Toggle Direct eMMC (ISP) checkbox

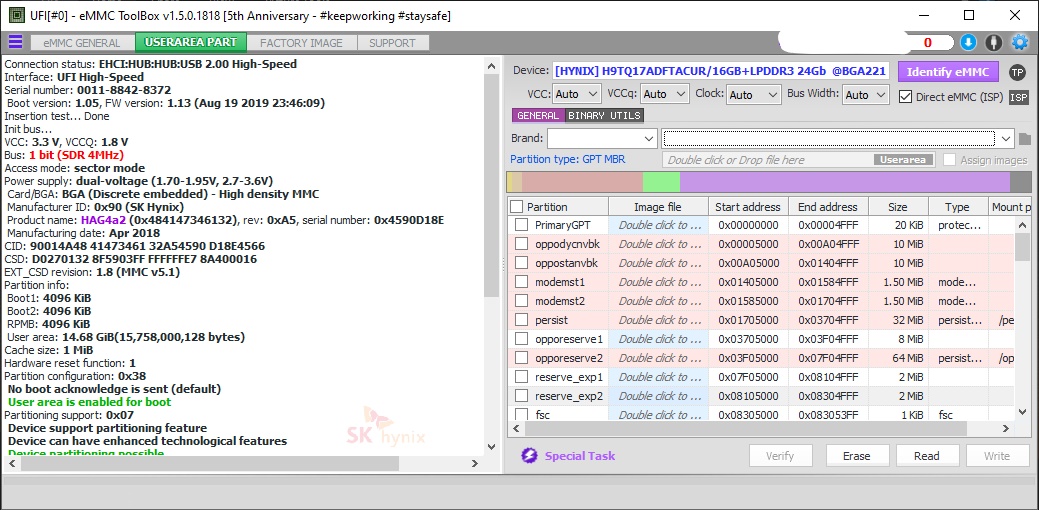coord(905,97)
